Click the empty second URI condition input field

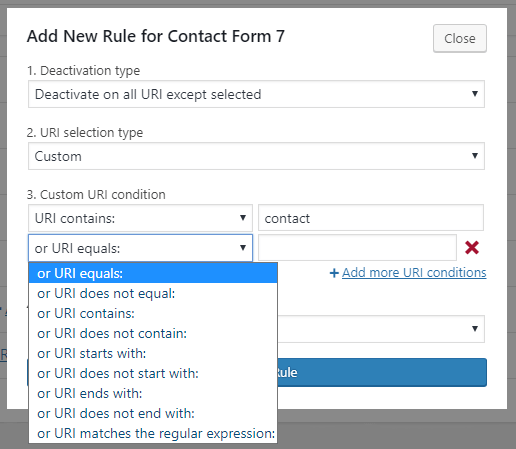click(357, 248)
